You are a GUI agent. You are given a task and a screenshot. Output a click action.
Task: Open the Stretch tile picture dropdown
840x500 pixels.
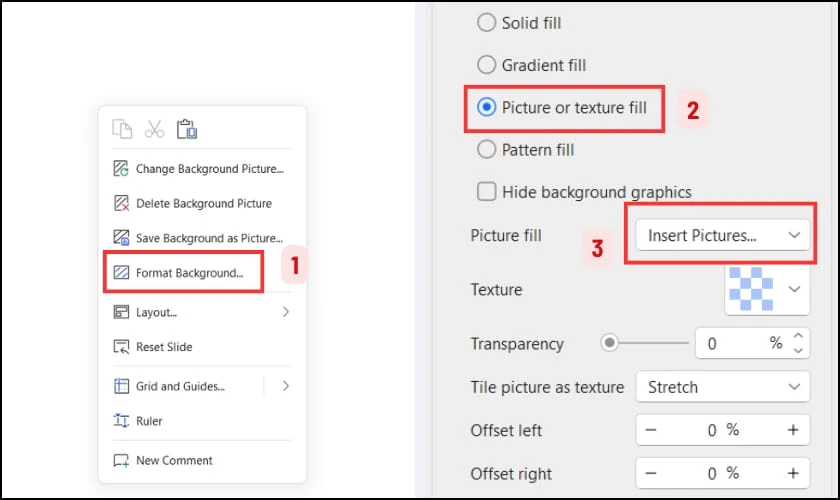tap(722, 387)
